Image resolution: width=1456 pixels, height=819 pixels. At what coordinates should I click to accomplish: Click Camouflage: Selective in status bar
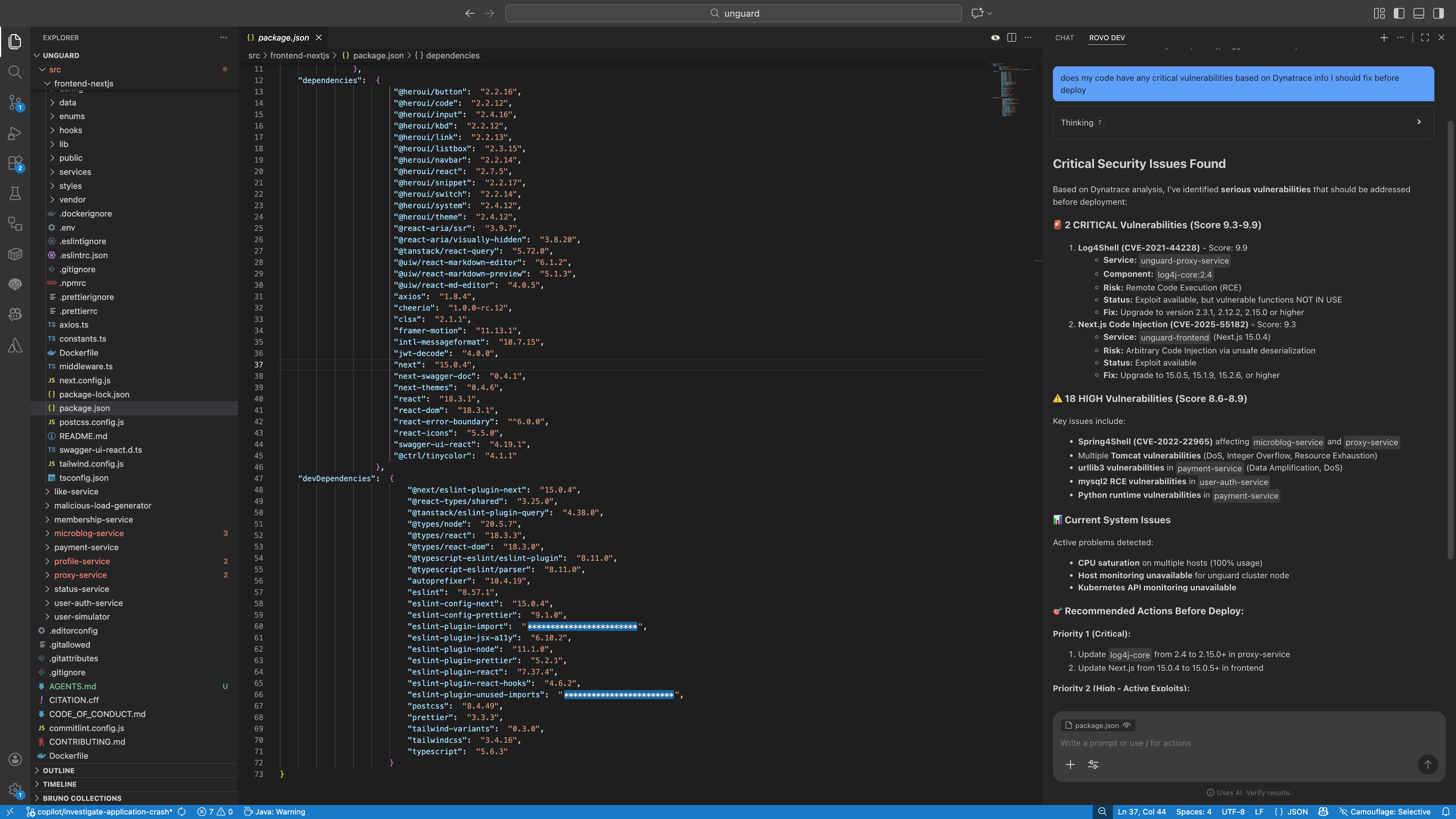[1390, 812]
